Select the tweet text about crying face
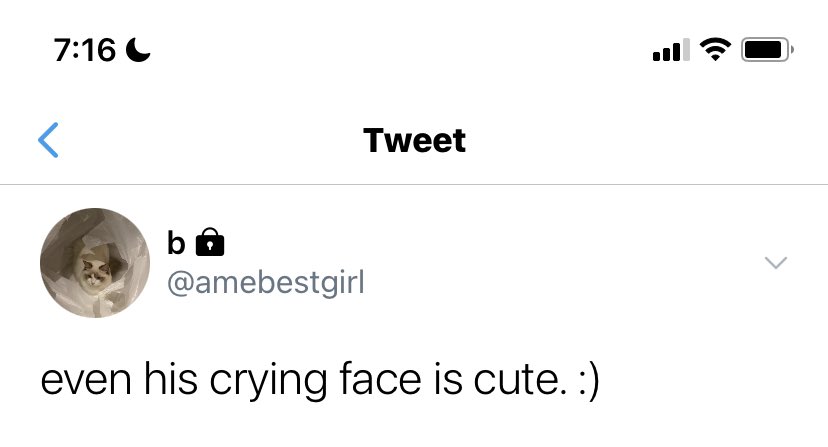This screenshot has width=828, height=447. point(320,379)
